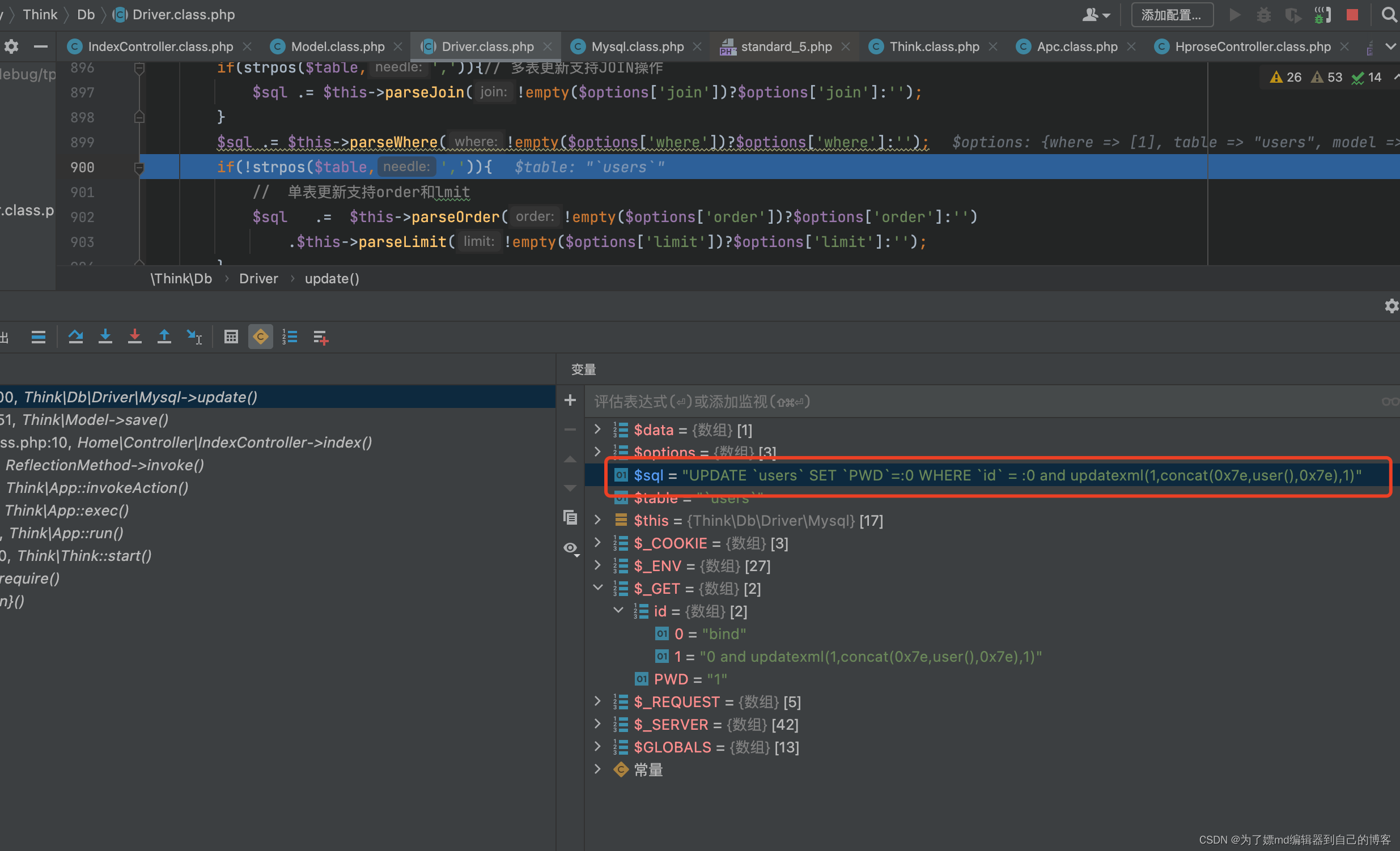Switch to Mysql.class.php tab
This screenshot has width=1400, height=851.
(637, 46)
